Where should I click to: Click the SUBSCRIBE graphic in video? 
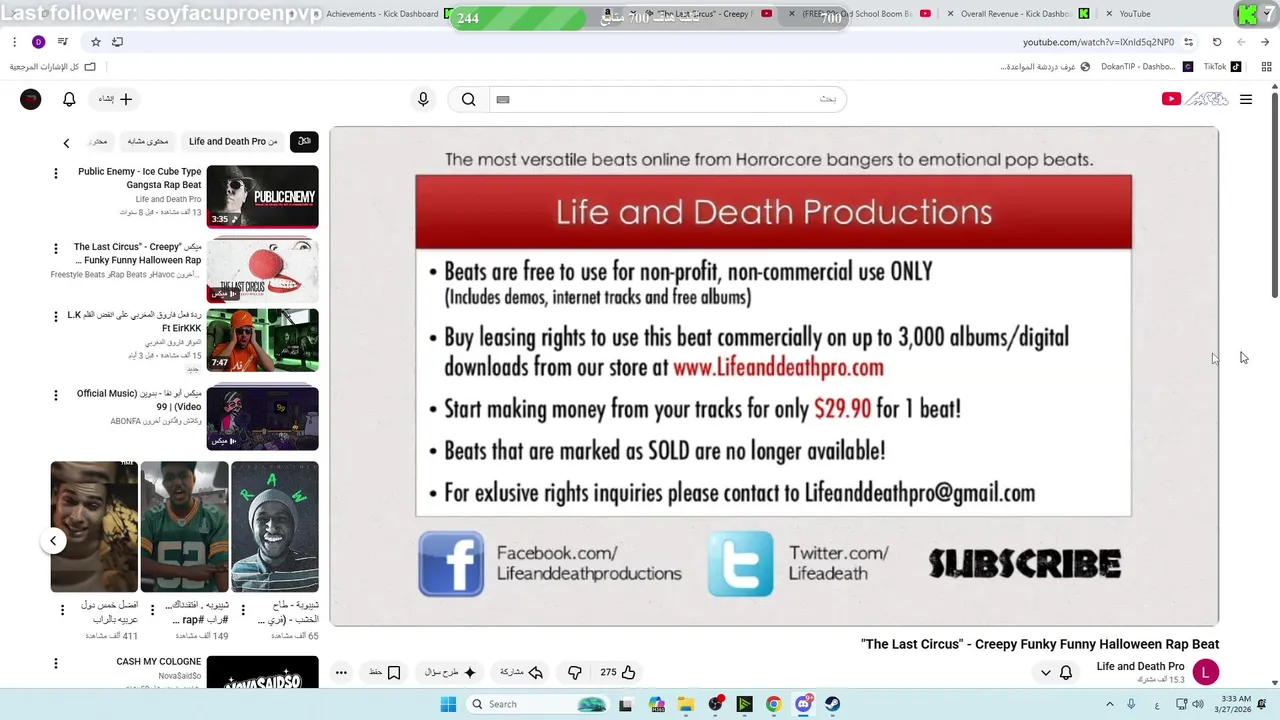point(1025,564)
